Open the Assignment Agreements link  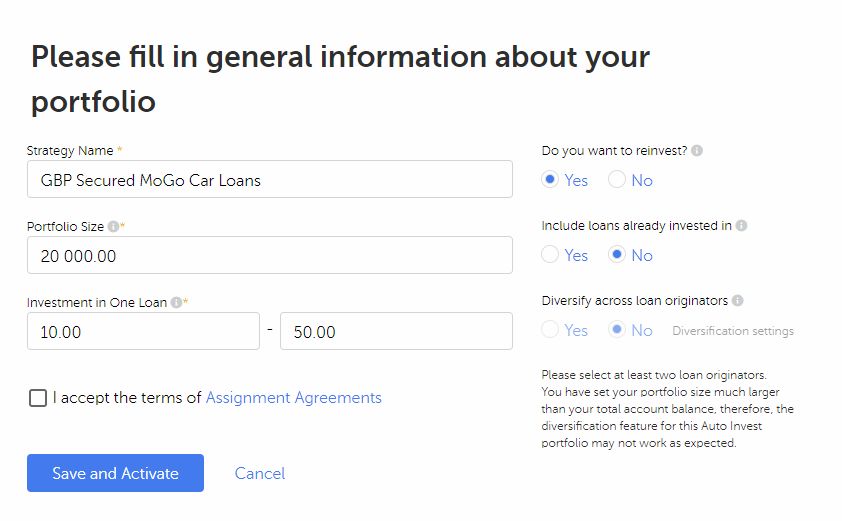[x=293, y=397]
